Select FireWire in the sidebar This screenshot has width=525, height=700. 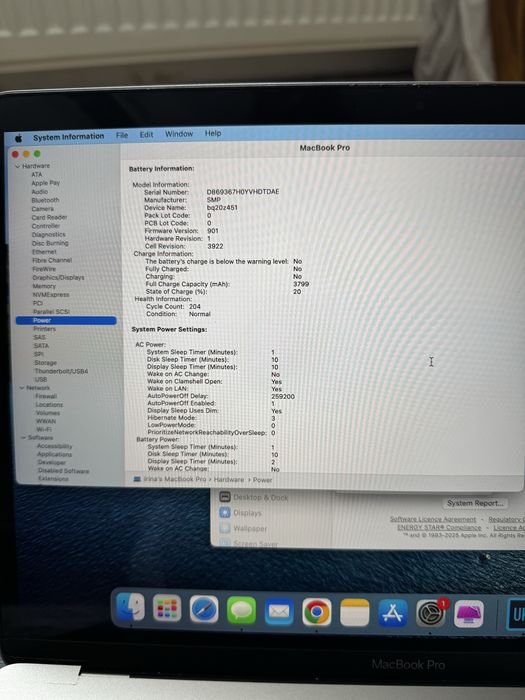pyautogui.click(x=44, y=269)
